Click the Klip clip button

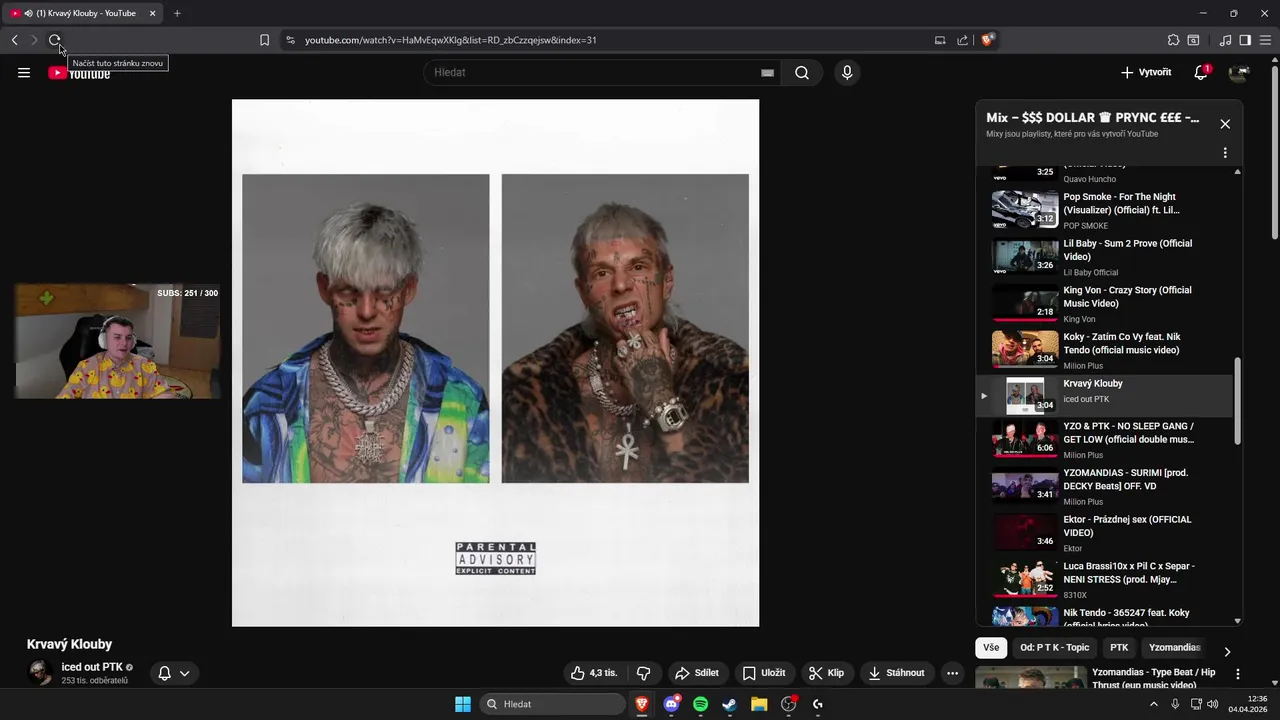coord(826,673)
